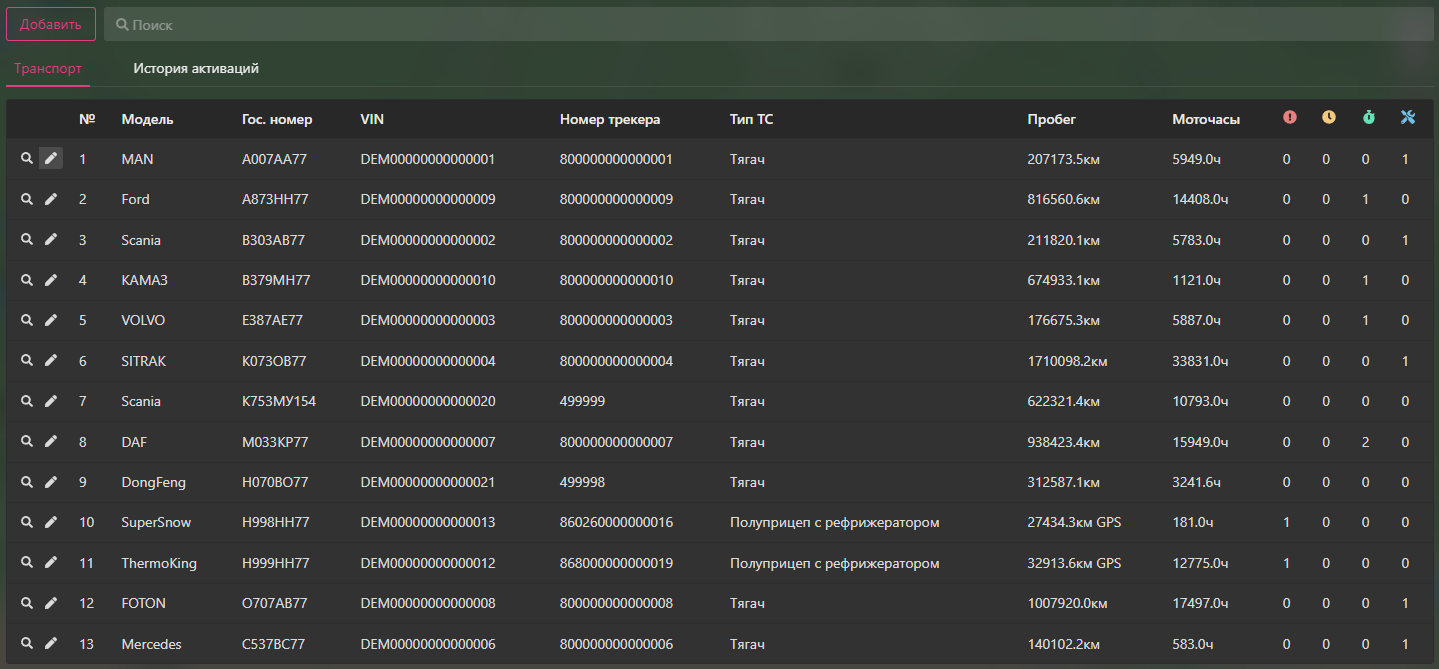This screenshot has width=1439, height=669.
Task: Click the pencil edit icon for MAN
Action: pos(51,159)
